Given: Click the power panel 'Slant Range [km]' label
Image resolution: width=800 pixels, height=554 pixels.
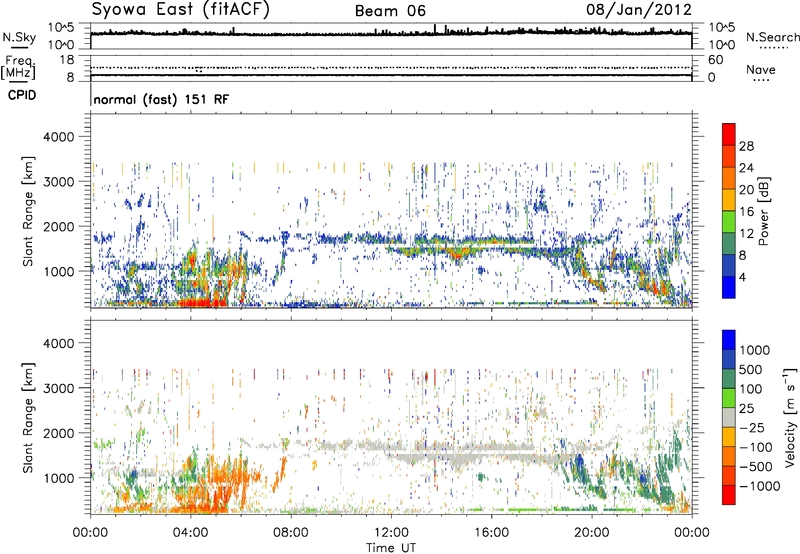Looking at the screenshot, I should (28, 211).
